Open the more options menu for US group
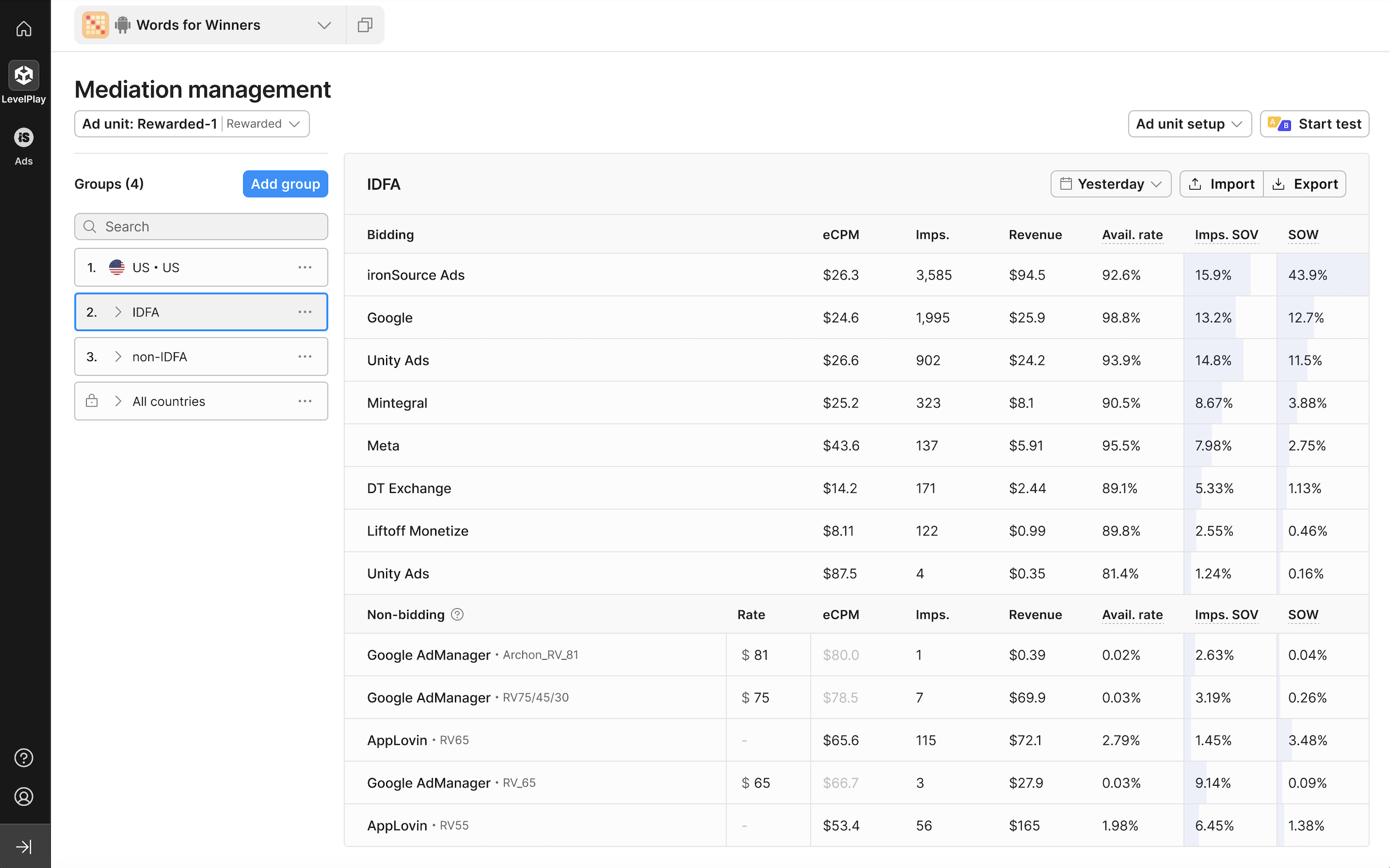Viewport: 1390px width, 868px height. (305, 267)
